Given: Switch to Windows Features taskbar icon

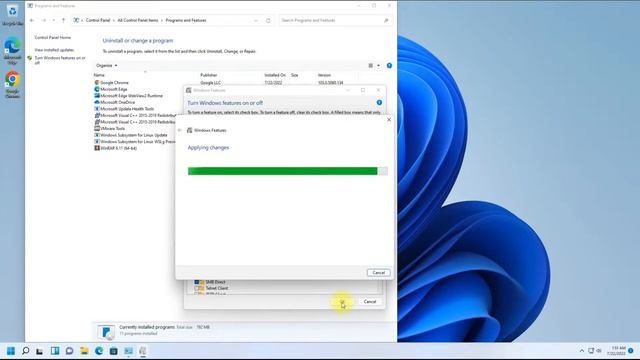Looking at the screenshot, I should point(142,351).
